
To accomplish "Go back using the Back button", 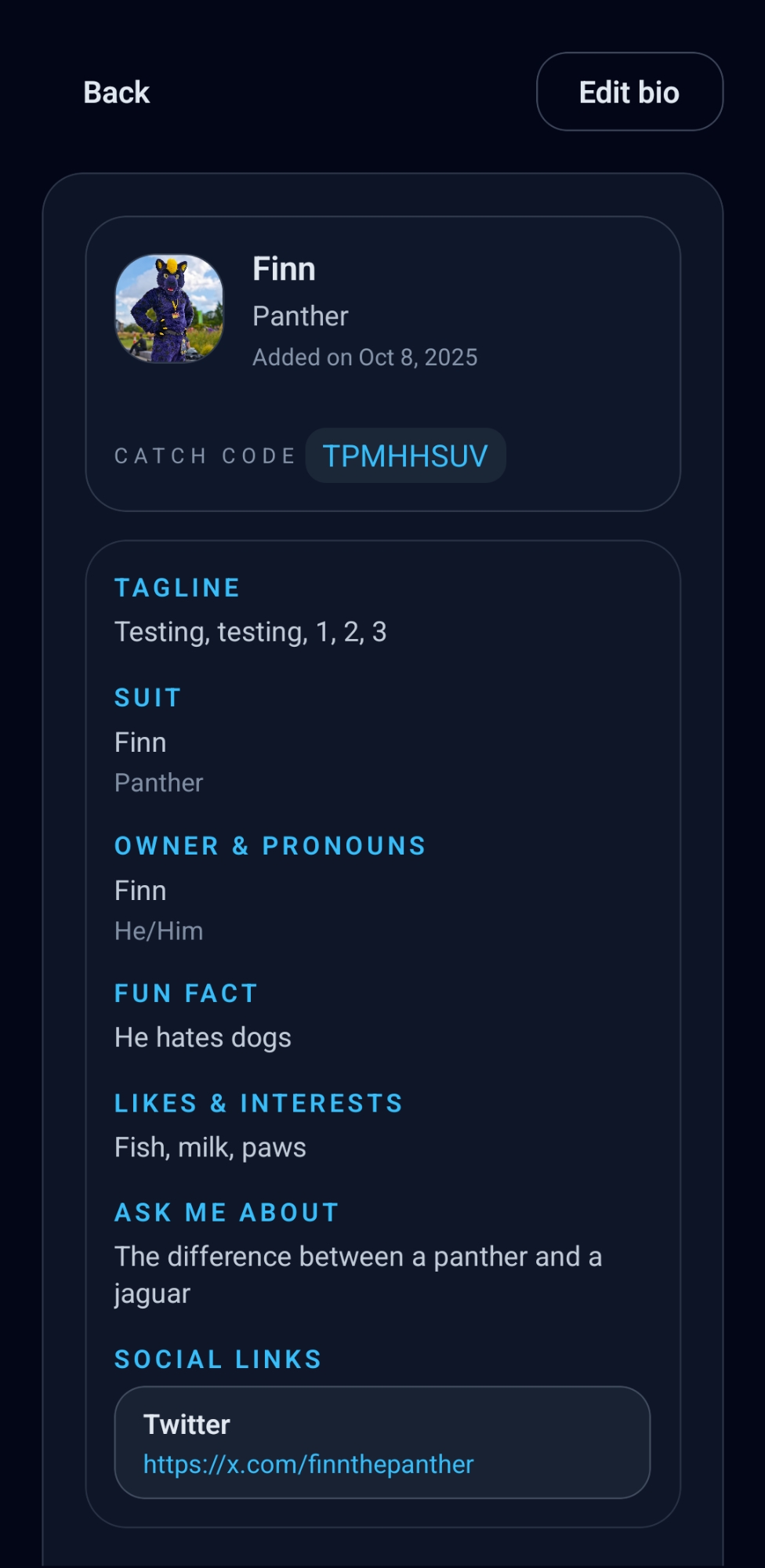I will tap(117, 93).
